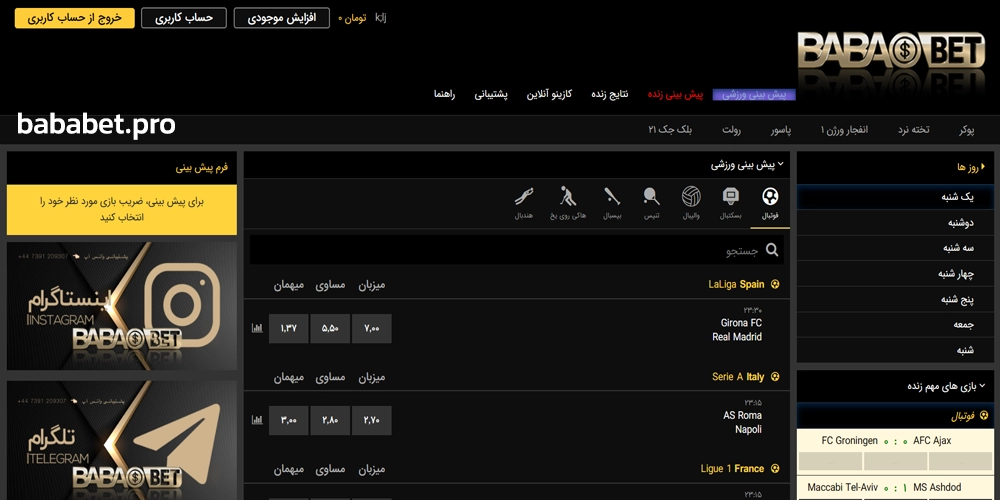Click the Real Madrid team name
The image size is (1000, 500).
pyautogui.click(x=737, y=337)
